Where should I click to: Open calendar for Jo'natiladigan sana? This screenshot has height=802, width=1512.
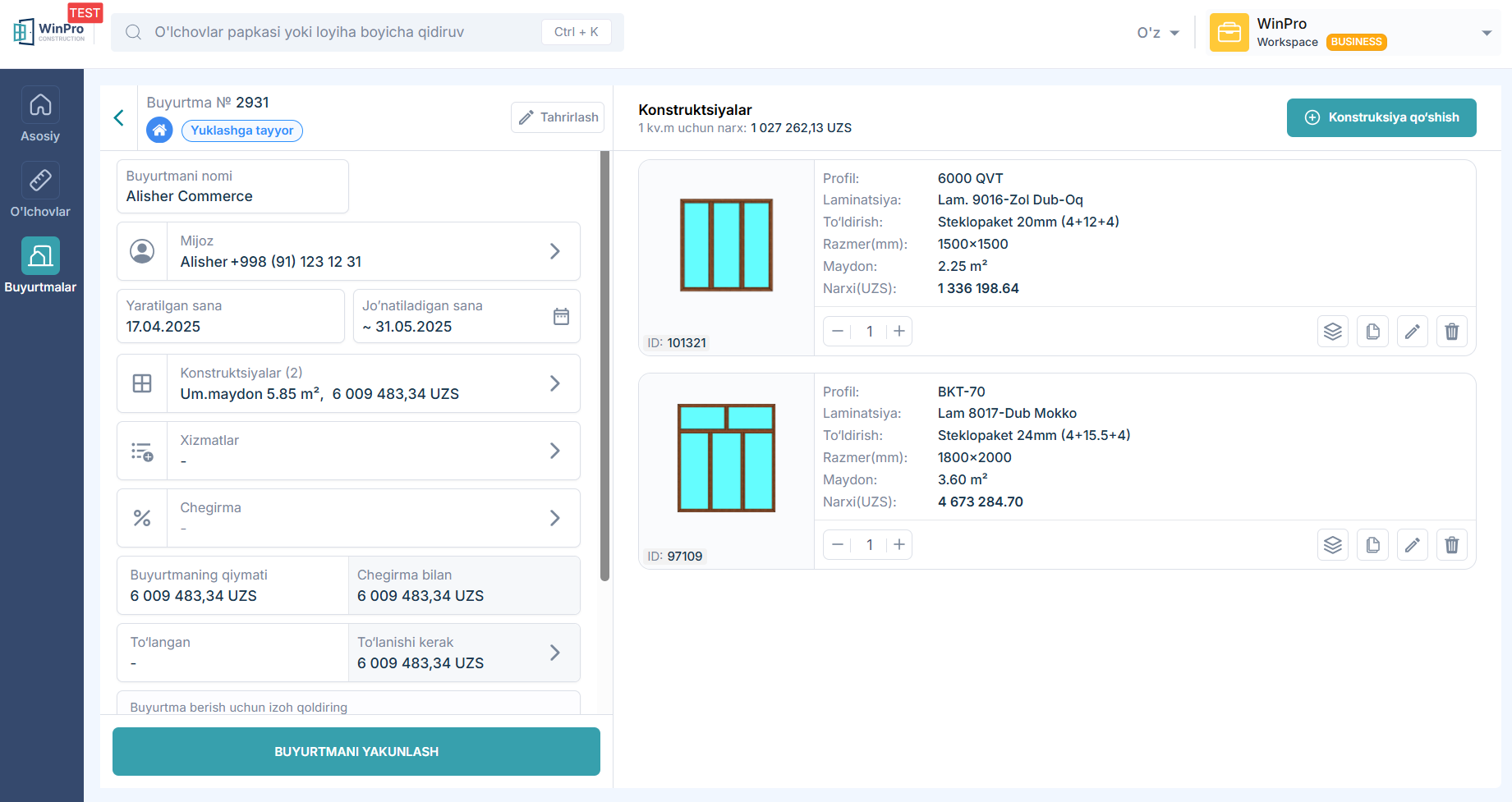(561, 317)
